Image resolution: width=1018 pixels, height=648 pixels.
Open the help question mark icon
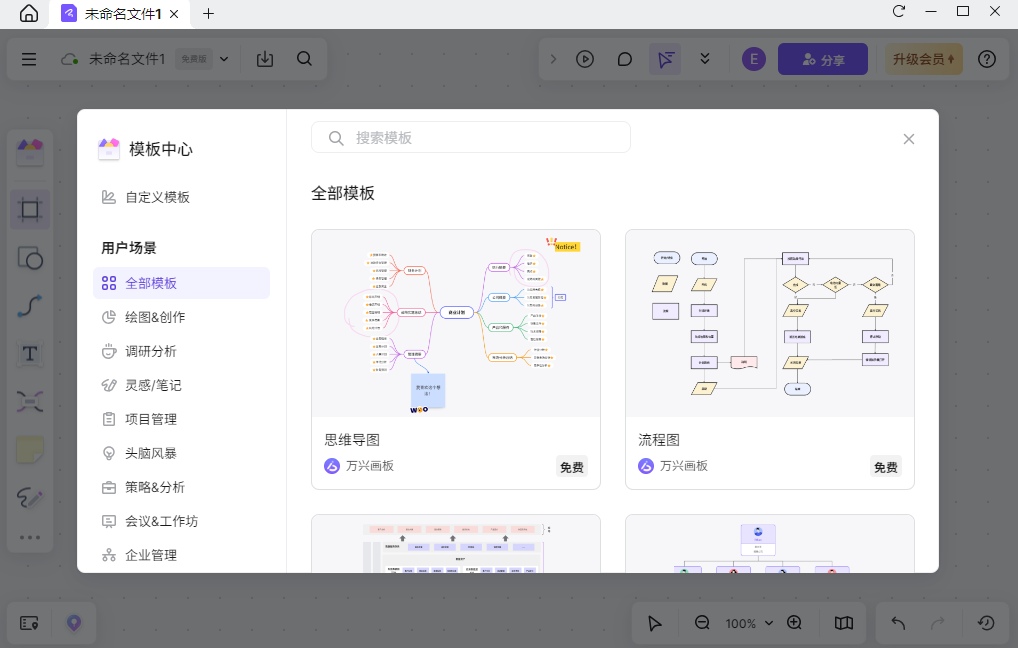pos(987,59)
